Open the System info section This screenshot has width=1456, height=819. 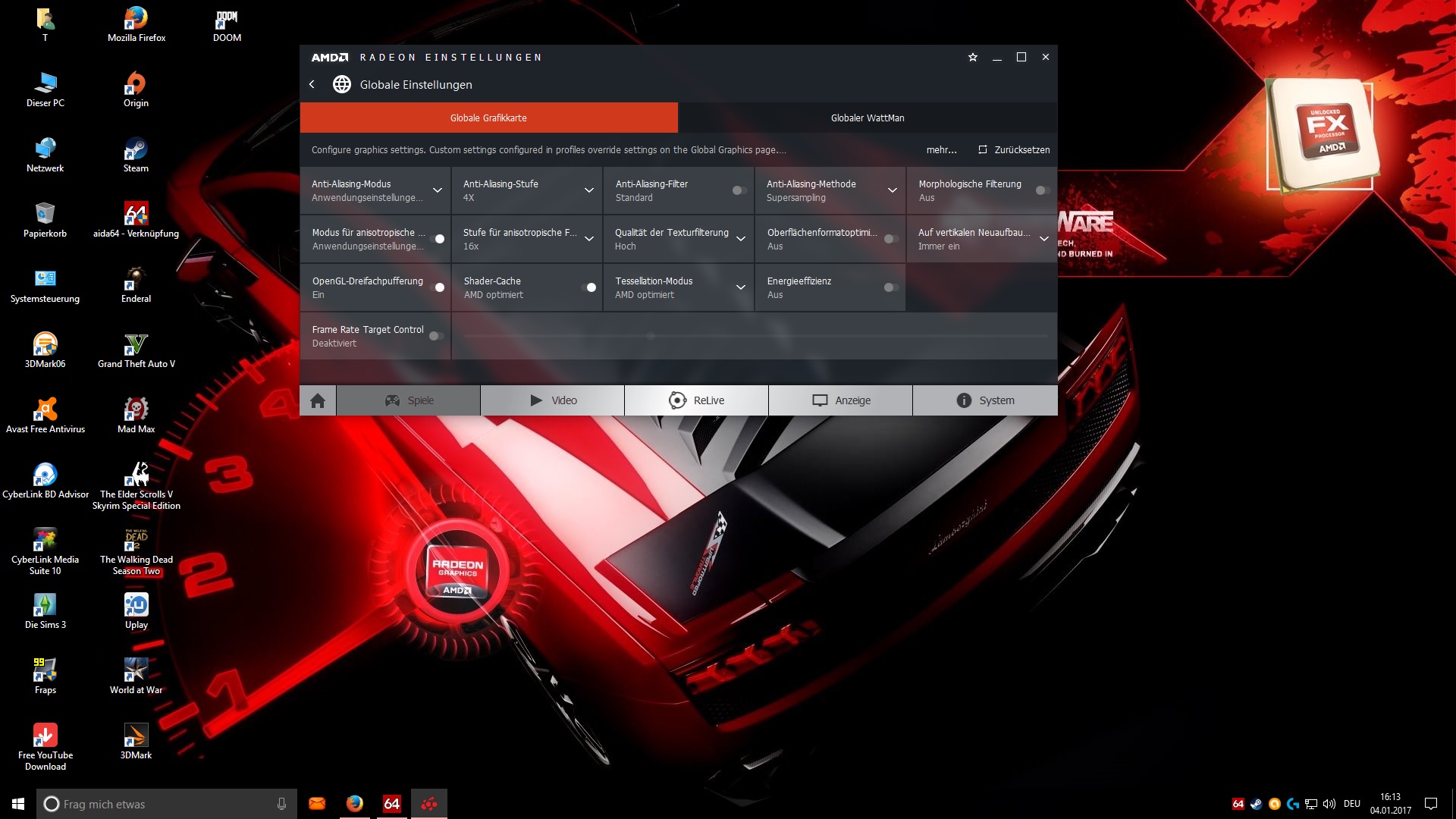[985, 400]
